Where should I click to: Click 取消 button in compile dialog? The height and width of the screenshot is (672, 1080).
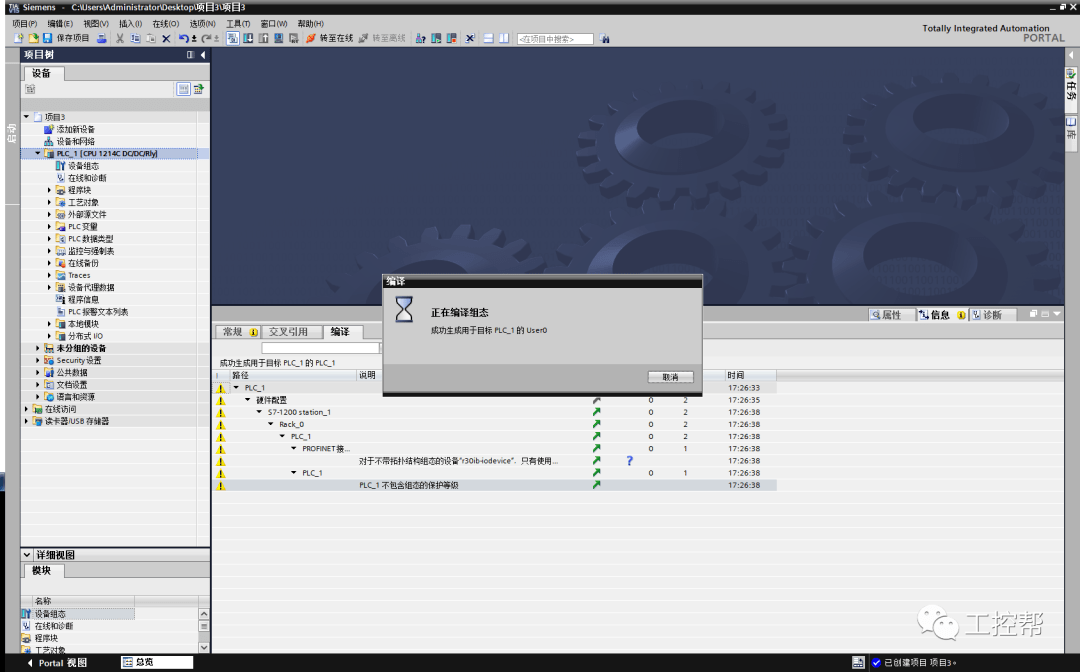click(x=670, y=377)
